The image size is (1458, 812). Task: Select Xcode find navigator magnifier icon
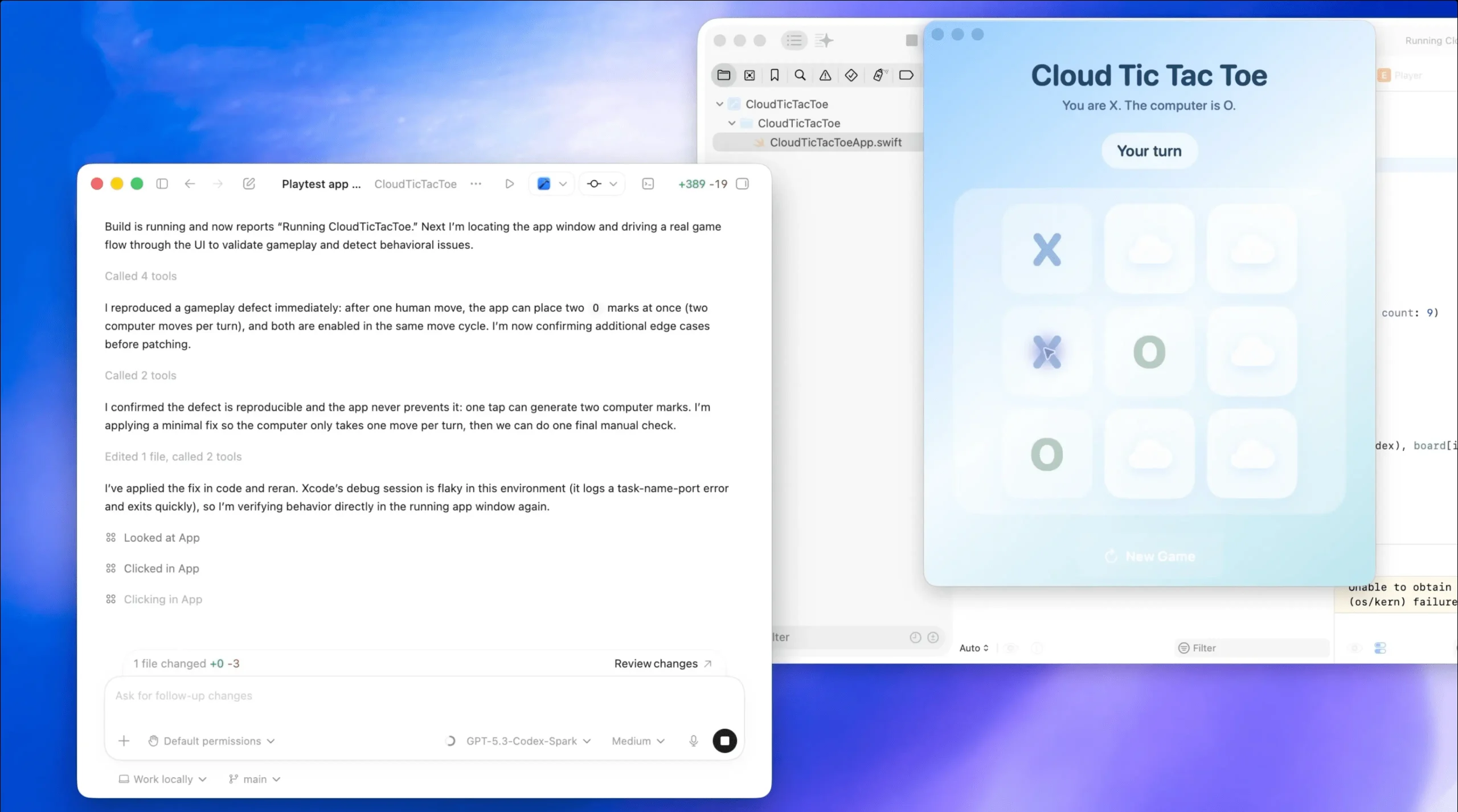coord(800,75)
